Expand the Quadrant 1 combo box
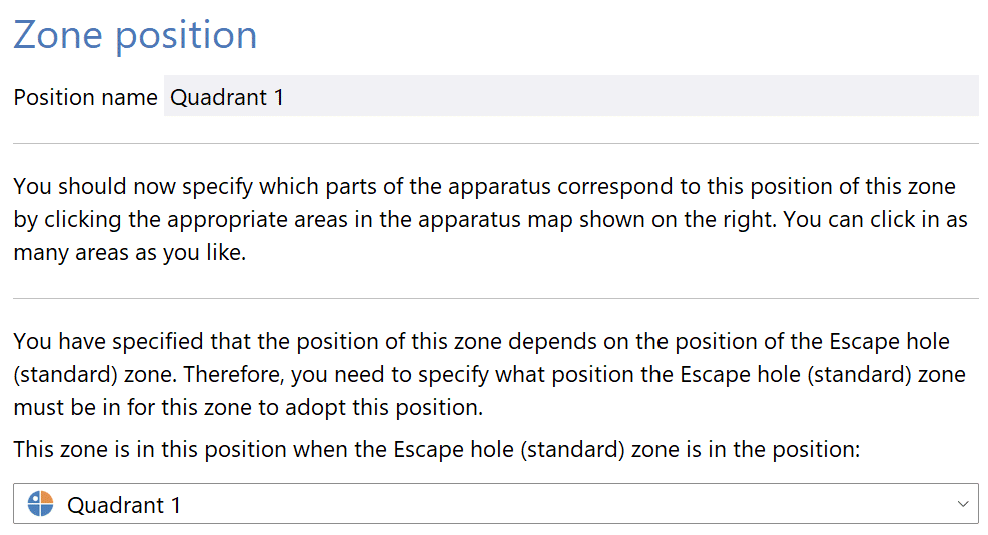The width and height of the screenshot is (988, 535). (496, 503)
